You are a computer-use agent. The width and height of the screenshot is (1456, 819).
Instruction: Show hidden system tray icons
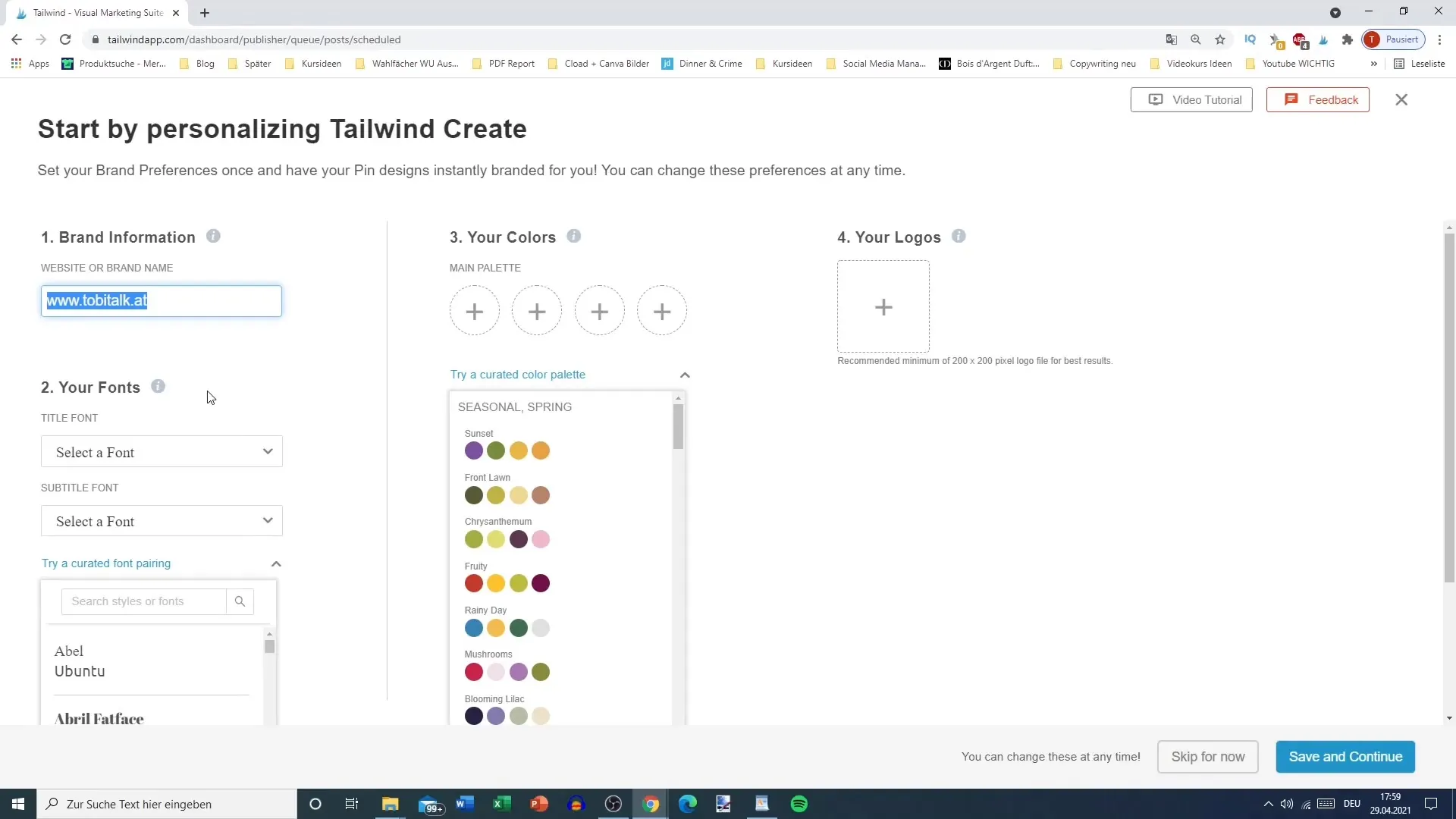(1268, 804)
